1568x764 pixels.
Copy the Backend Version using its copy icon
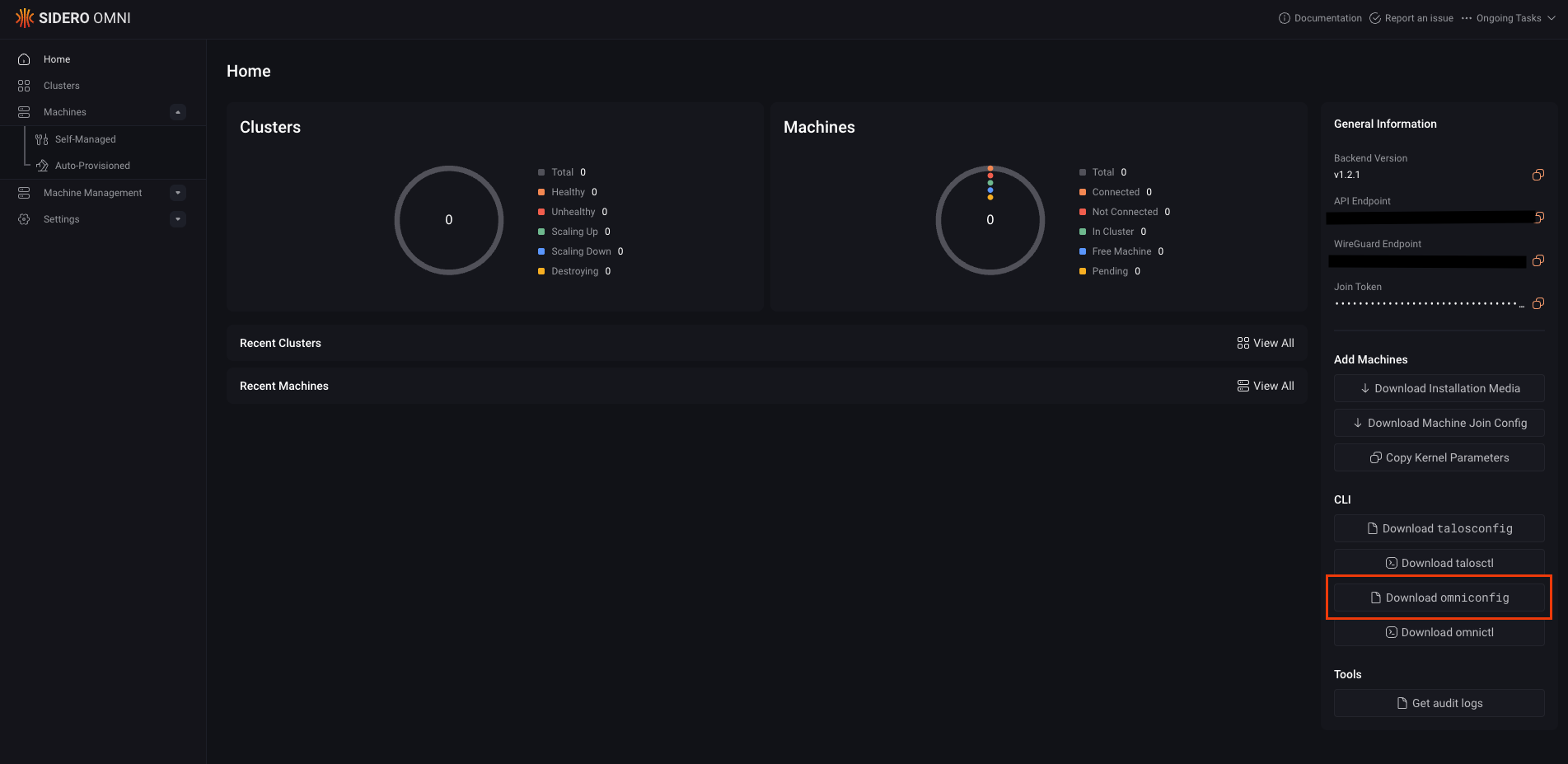pos(1538,175)
